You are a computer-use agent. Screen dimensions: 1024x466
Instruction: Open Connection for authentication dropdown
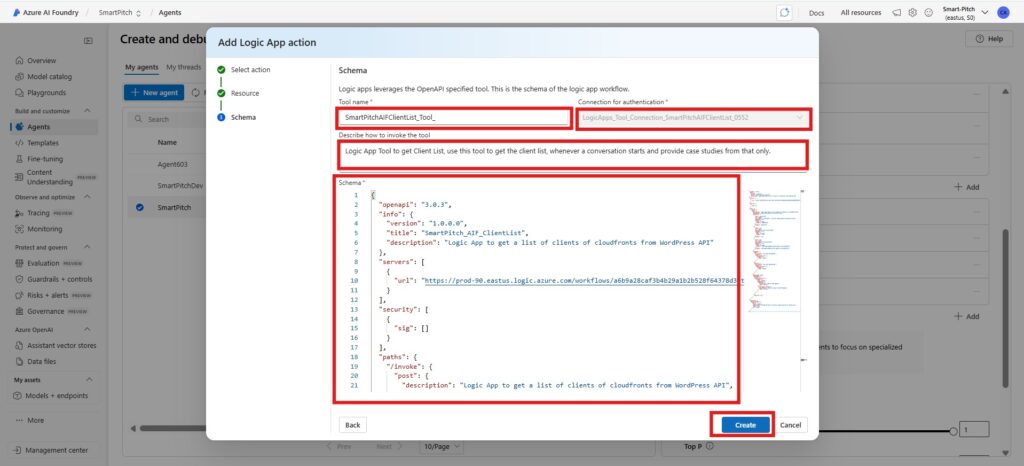tap(693, 117)
